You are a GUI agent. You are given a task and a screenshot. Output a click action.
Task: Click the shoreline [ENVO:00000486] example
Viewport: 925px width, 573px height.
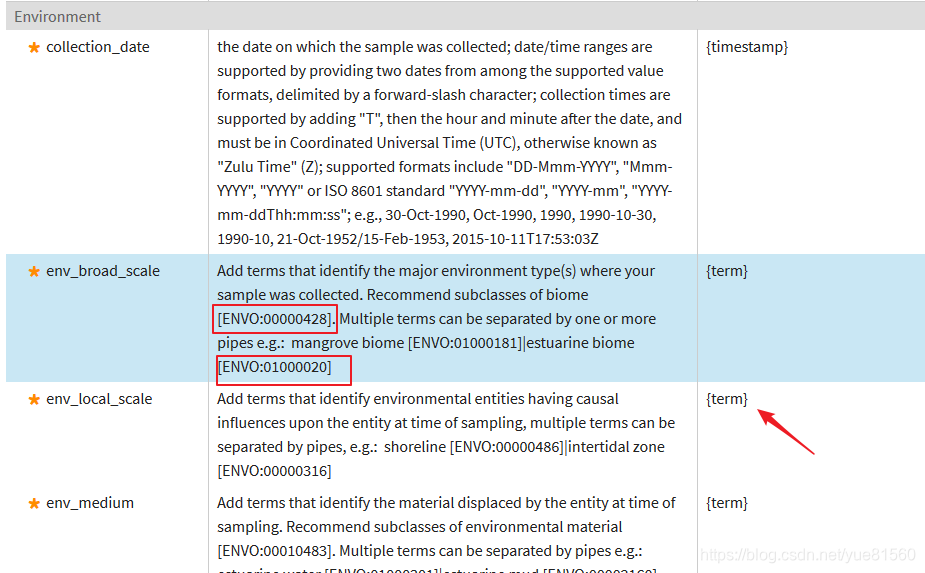pyautogui.click(x=474, y=447)
